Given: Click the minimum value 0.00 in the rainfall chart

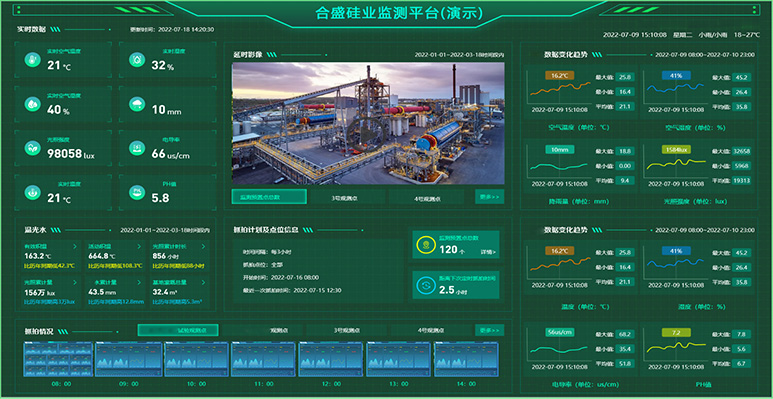Looking at the screenshot, I should click(x=625, y=166).
